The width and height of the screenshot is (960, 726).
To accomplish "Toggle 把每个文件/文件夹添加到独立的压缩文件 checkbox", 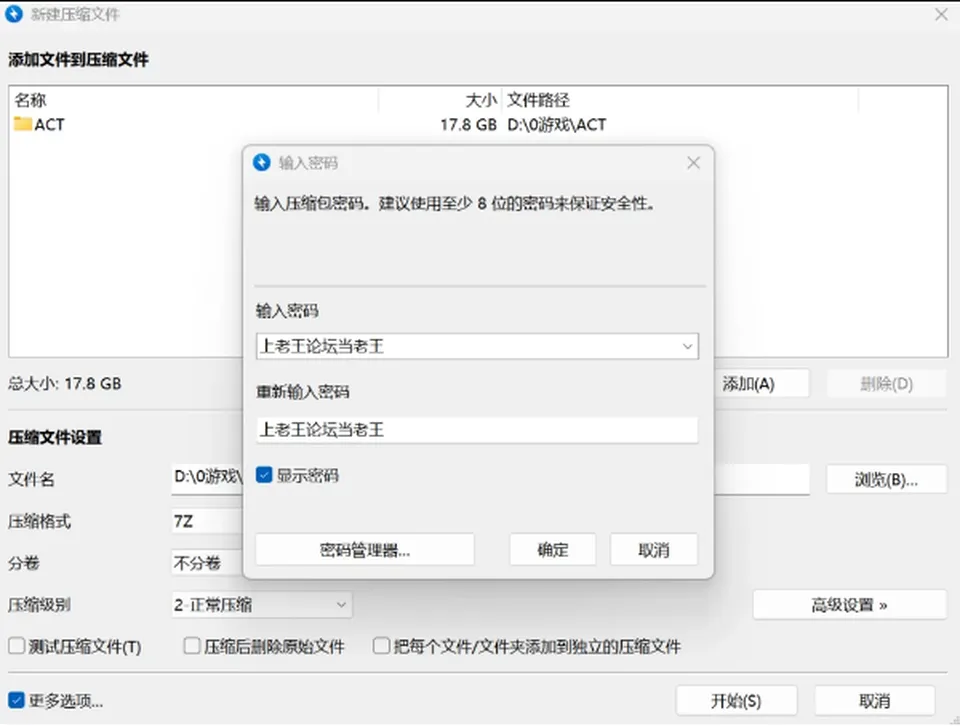I will (381, 645).
